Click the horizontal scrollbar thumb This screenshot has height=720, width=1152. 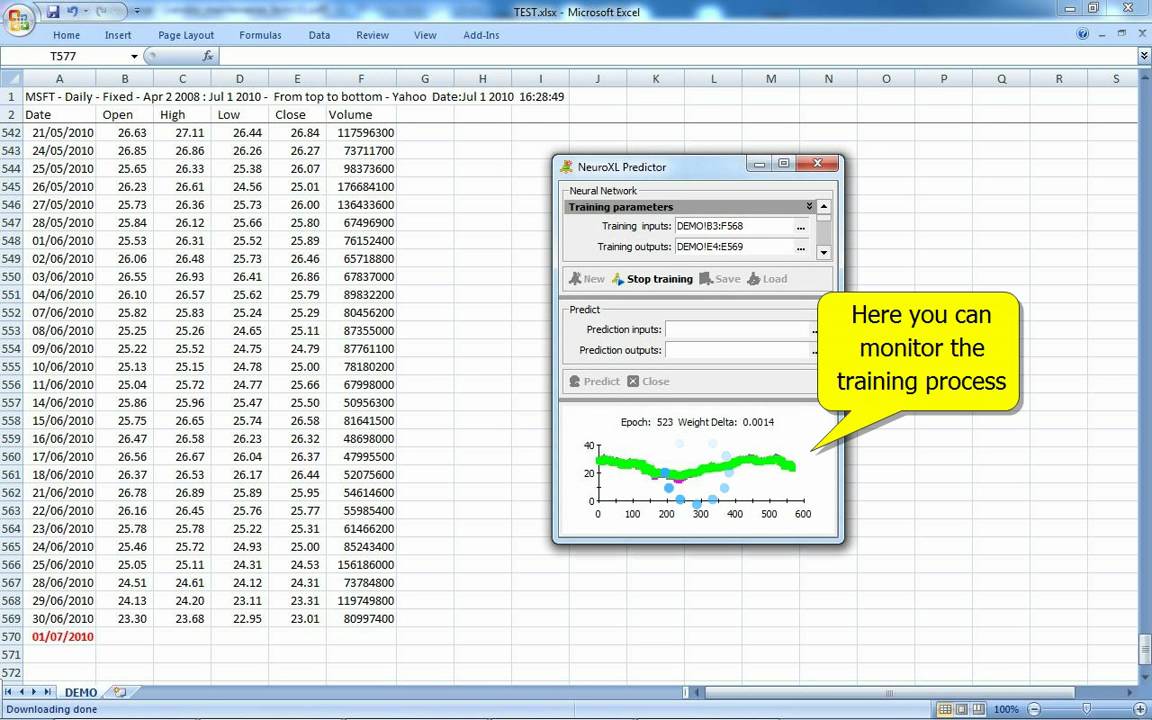point(889,692)
